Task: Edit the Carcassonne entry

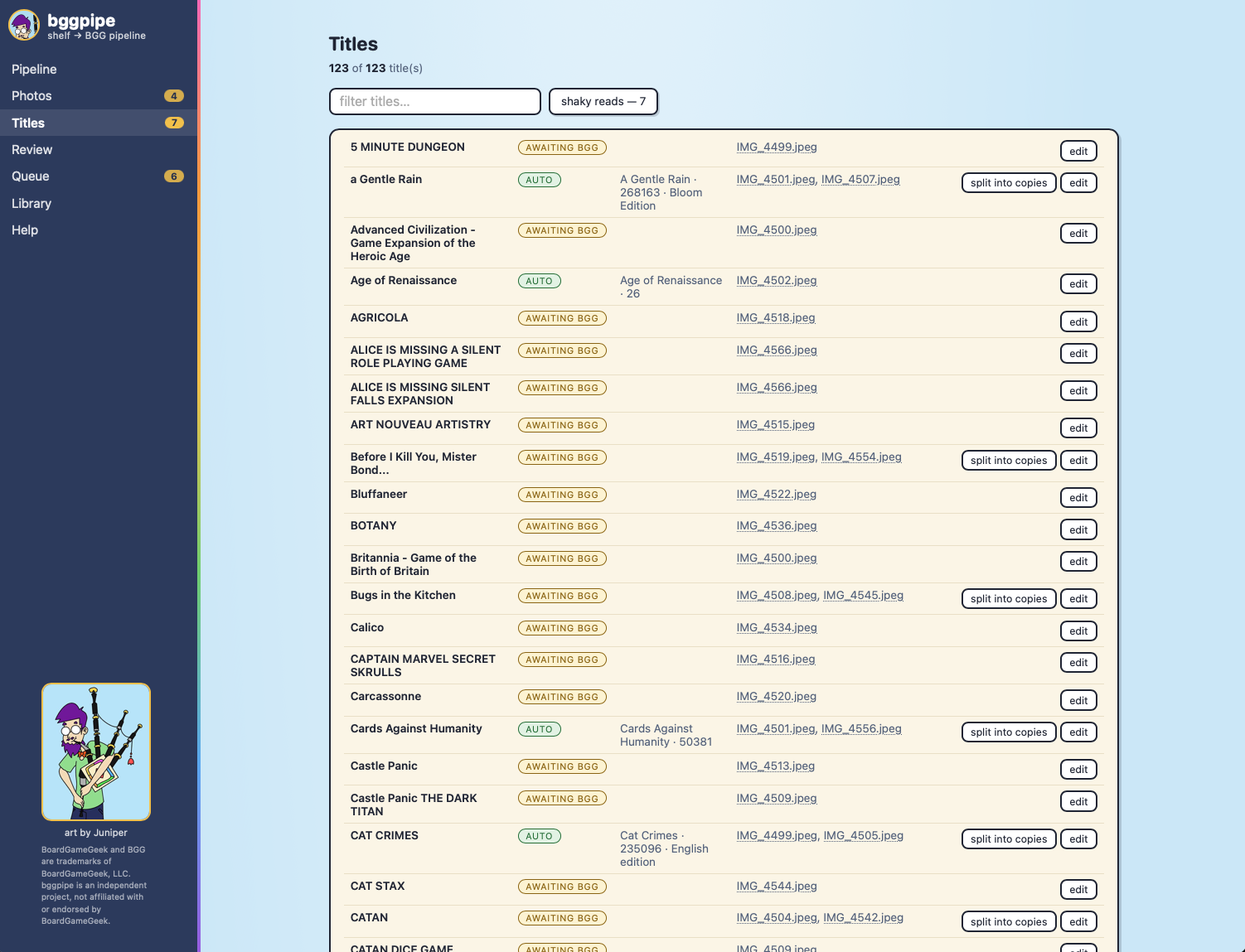Action: 1078,700
